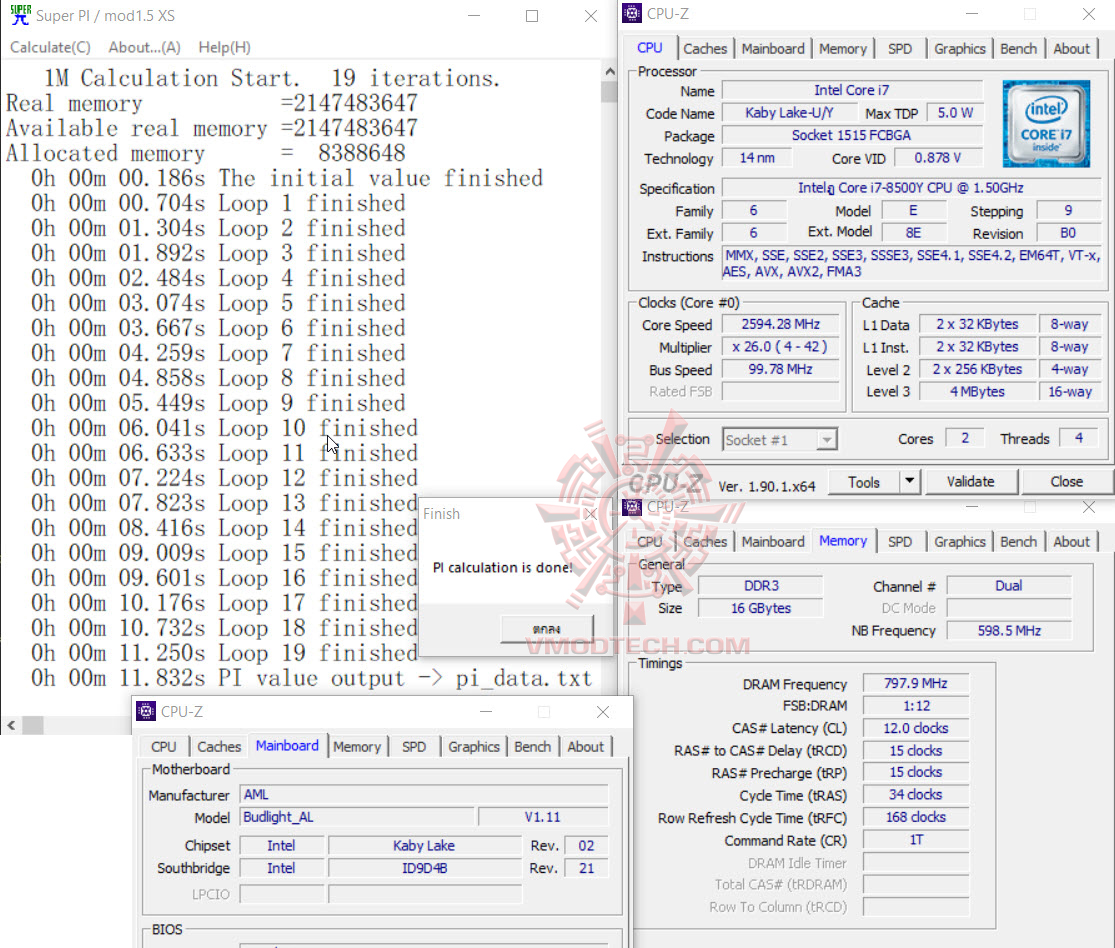Select Caches tab in Mainboard CPU-Z window
The image size is (1115, 948).
coord(219,747)
